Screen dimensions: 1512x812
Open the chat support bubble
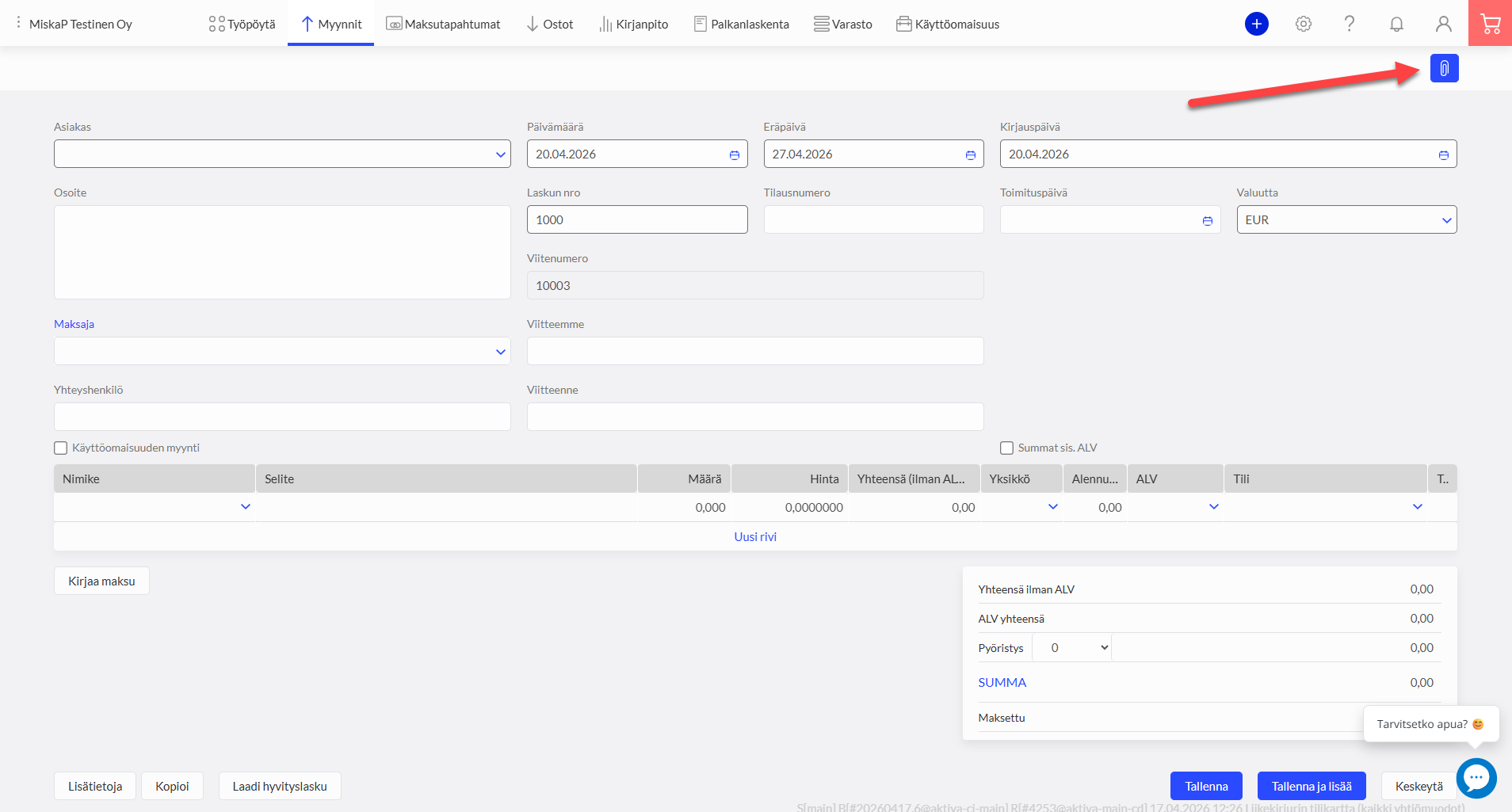[x=1476, y=778]
